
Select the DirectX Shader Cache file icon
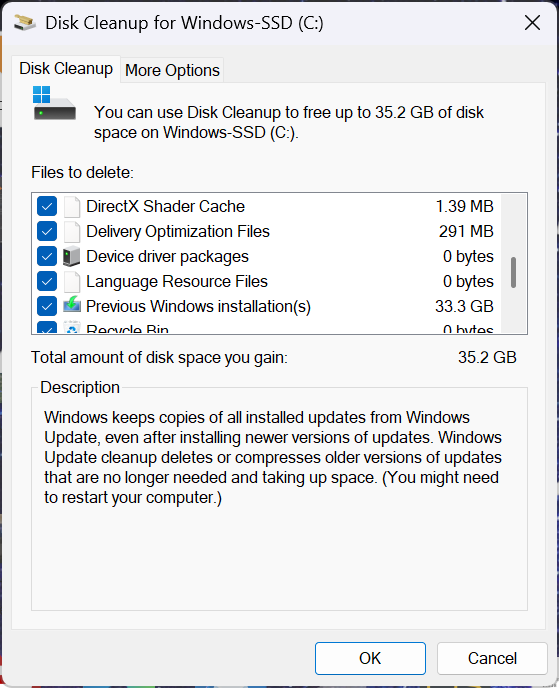tap(72, 207)
